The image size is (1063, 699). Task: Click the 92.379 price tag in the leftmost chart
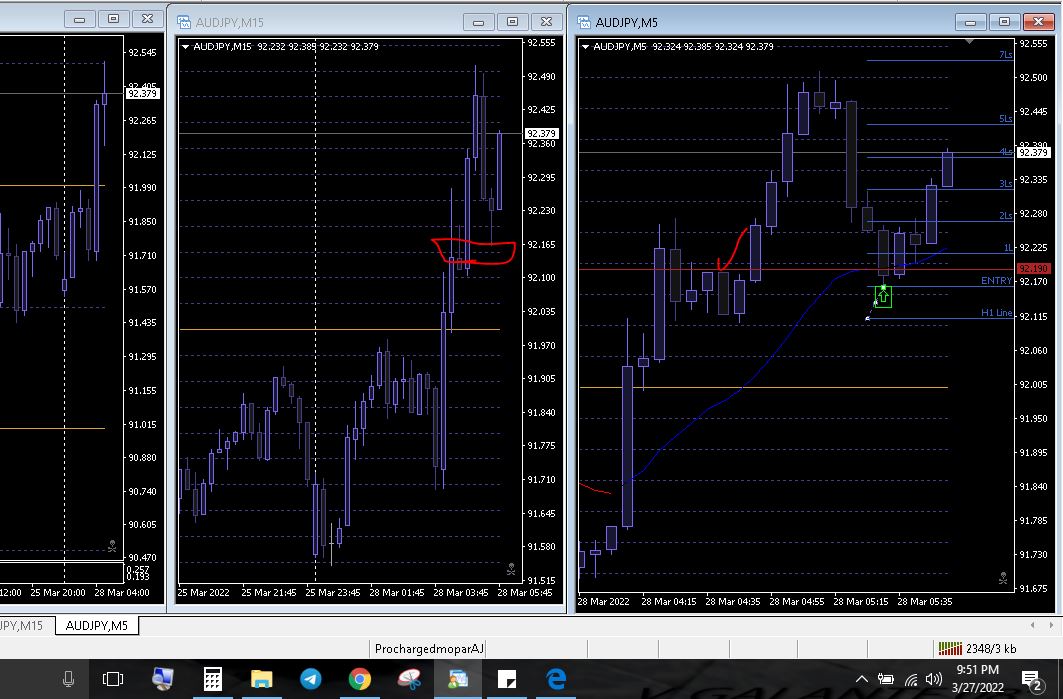[x=142, y=94]
